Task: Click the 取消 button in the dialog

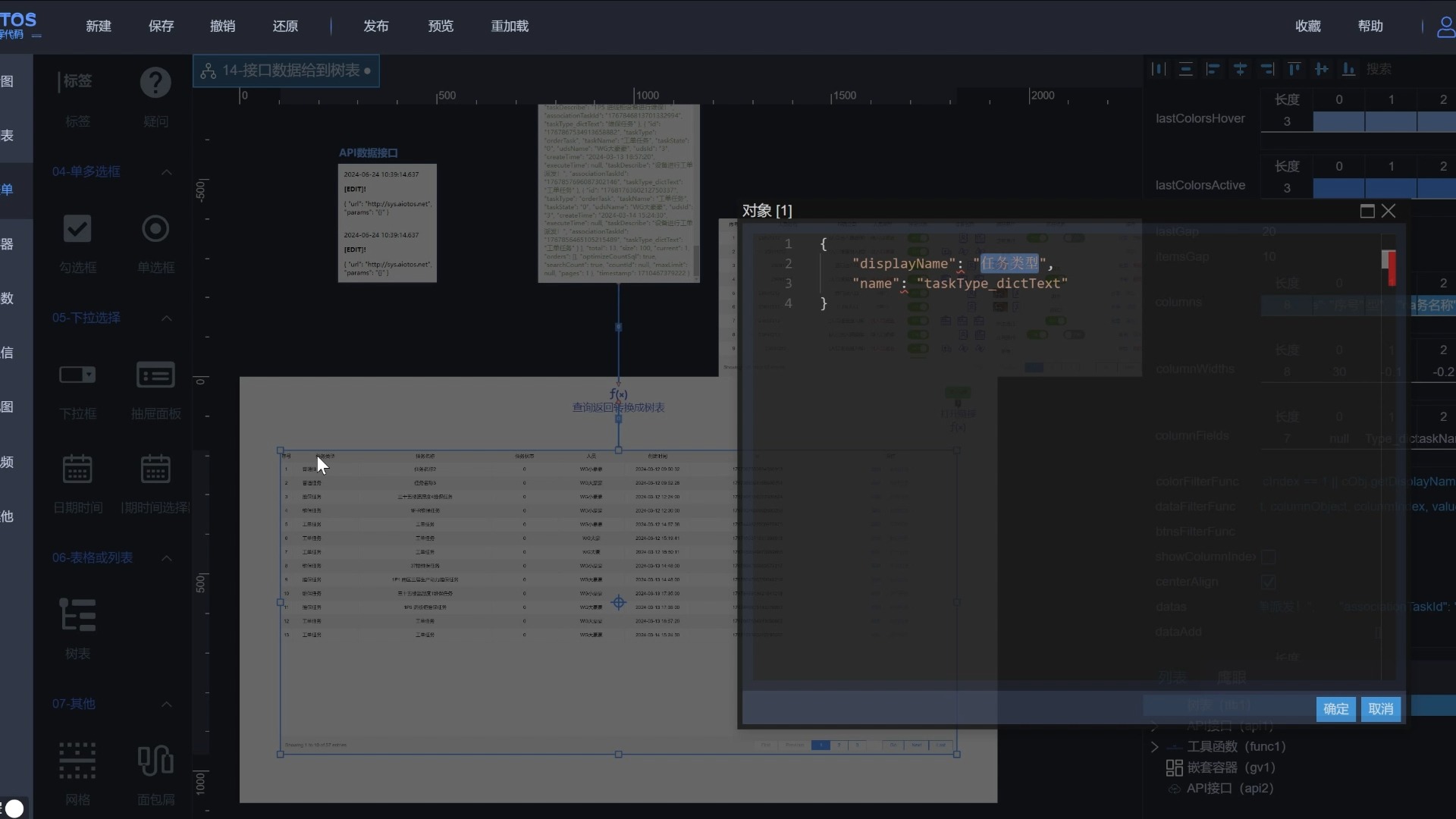Action: click(1381, 709)
